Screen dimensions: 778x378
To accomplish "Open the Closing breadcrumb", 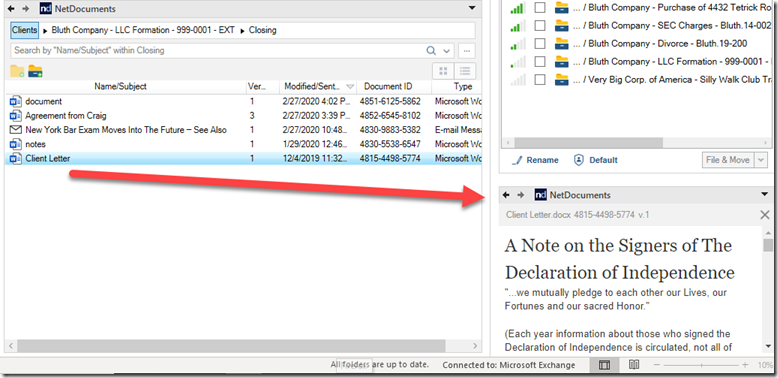I will [x=262, y=30].
